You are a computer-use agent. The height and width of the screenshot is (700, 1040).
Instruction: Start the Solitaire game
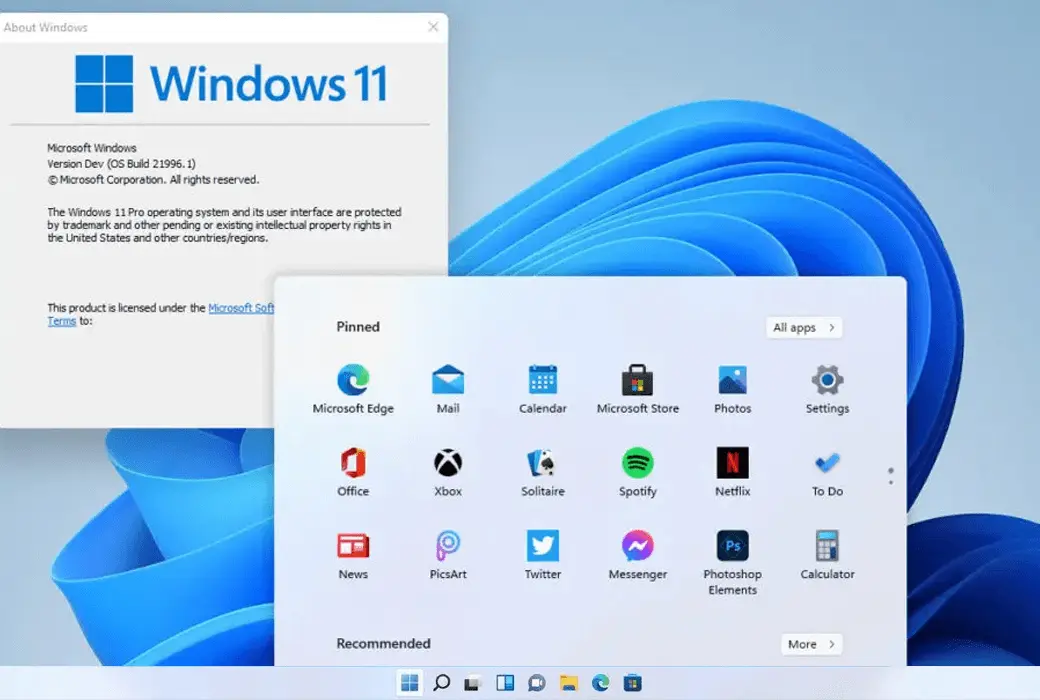[543, 472]
